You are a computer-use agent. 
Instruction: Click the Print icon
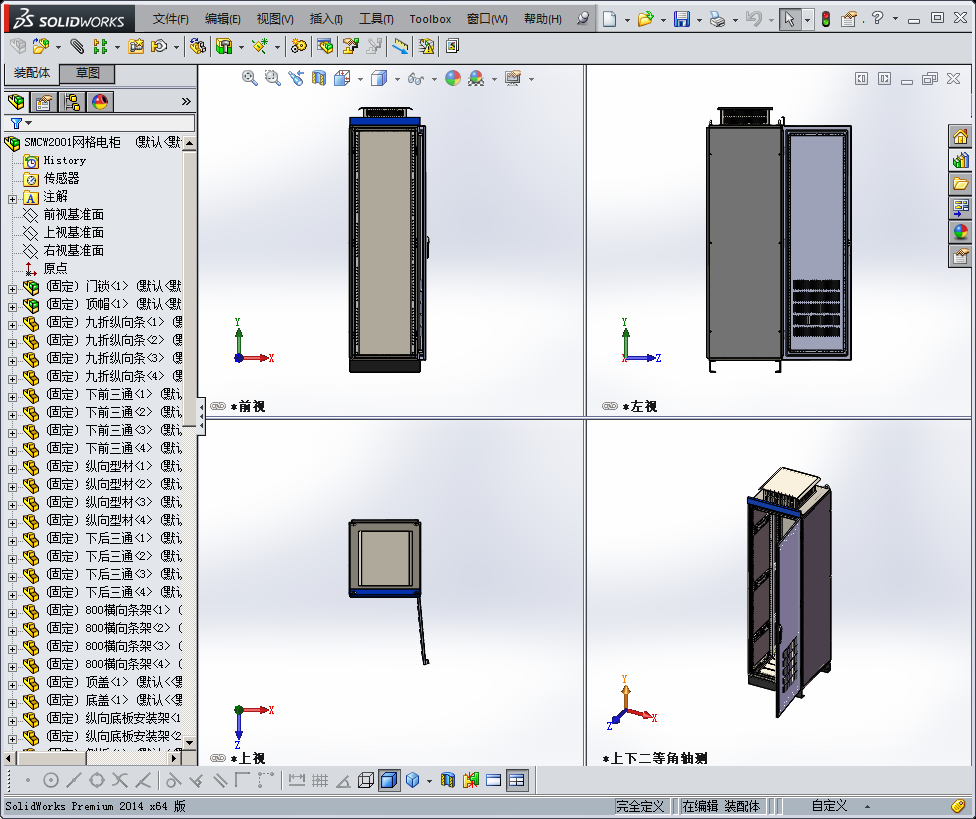[x=718, y=19]
